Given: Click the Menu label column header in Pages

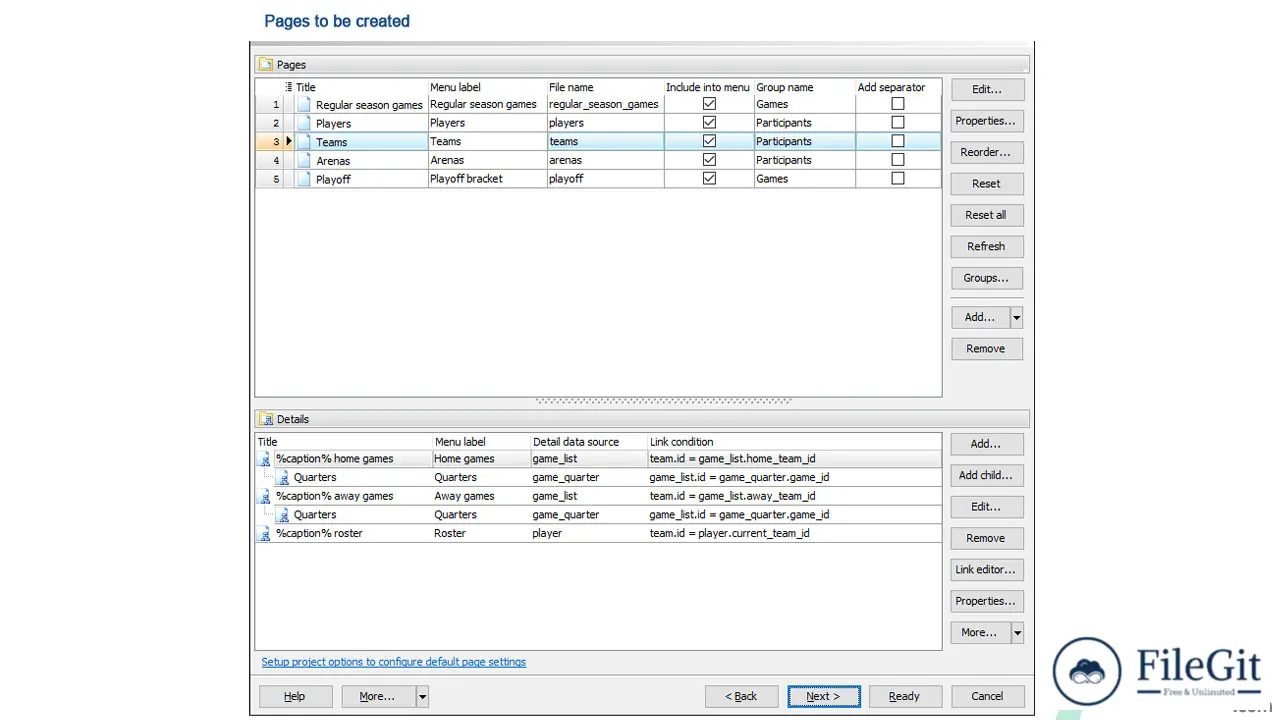Looking at the screenshot, I should (x=487, y=87).
